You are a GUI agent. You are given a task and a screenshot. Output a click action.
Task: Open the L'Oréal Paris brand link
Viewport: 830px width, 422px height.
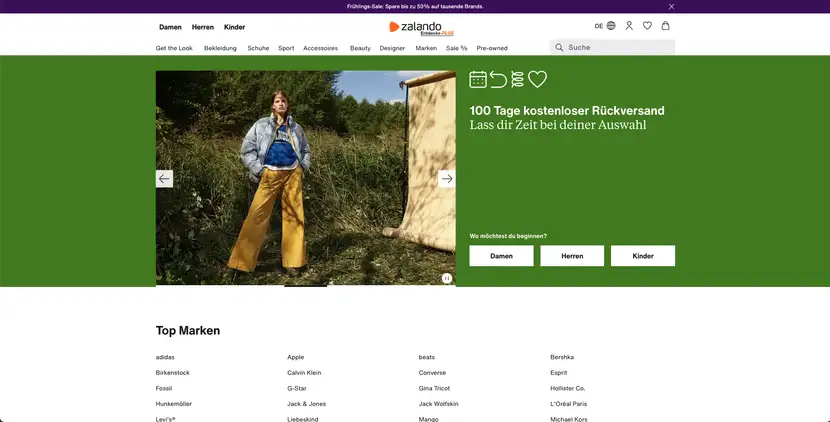click(x=569, y=403)
